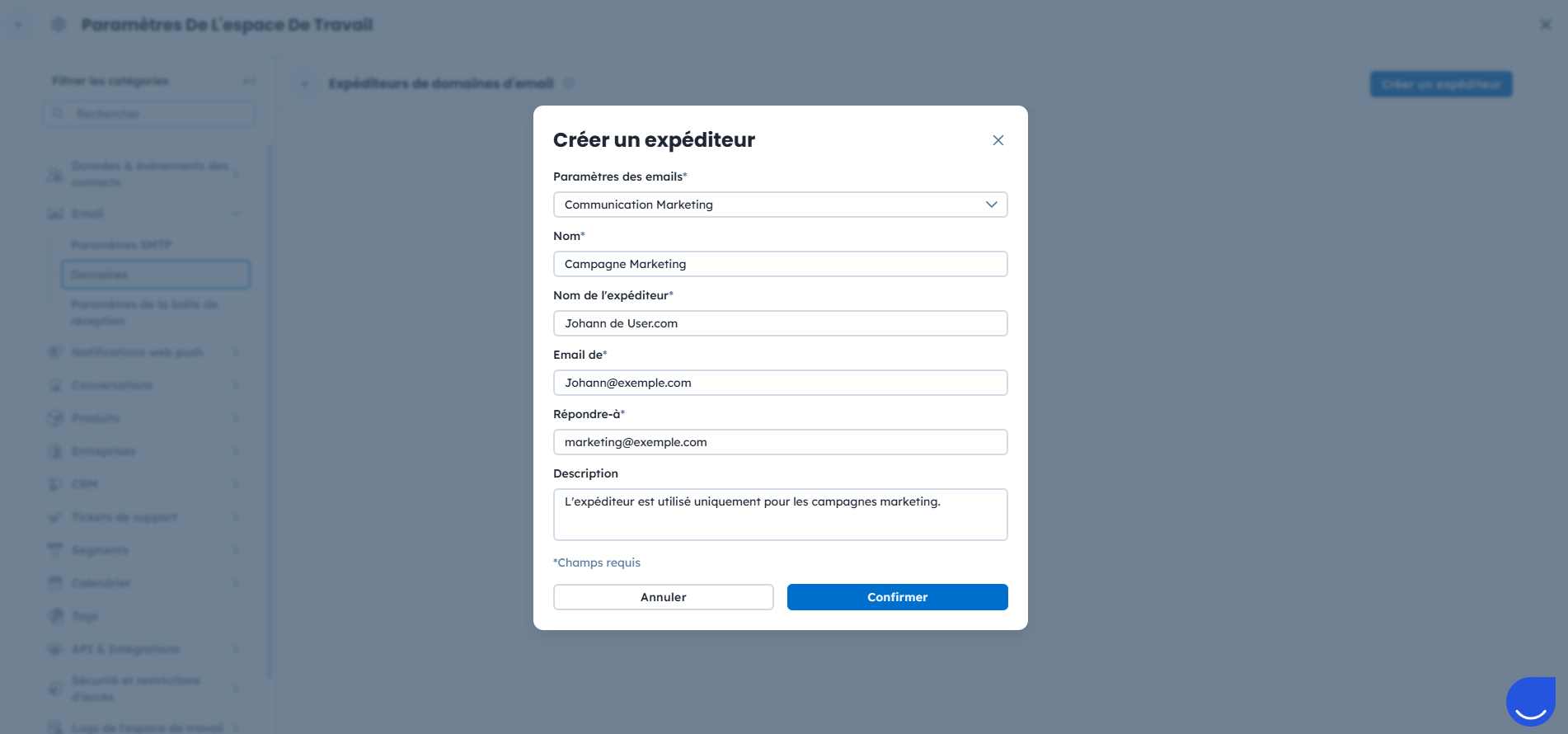Click the Email de input field
Image resolution: width=1568 pixels, height=734 pixels.
coord(780,383)
